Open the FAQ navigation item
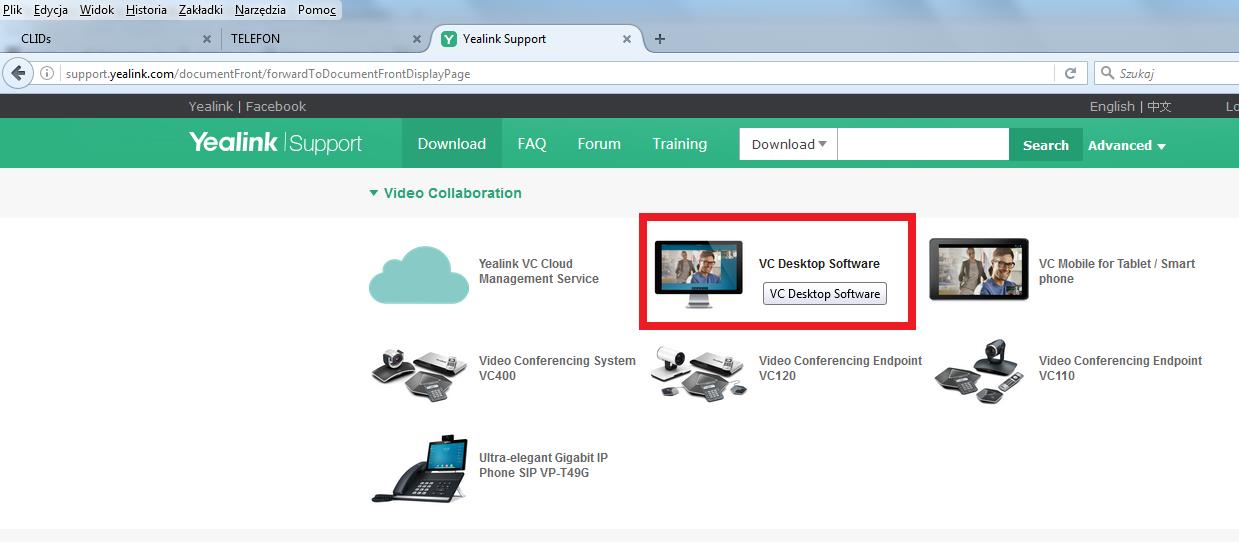The image size is (1239, 542). pyautogui.click(x=532, y=143)
